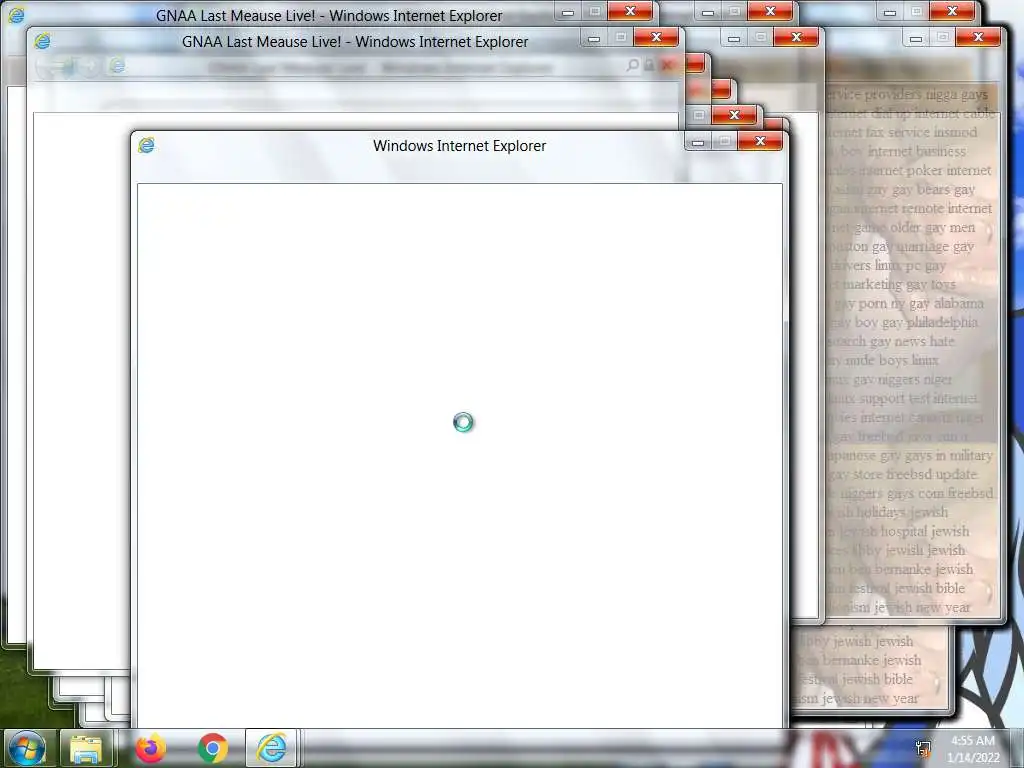Click the IE logo of the rearmost GNAA window
This screenshot has width=1024, height=768.
pyautogui.click(x=16, y=14)
